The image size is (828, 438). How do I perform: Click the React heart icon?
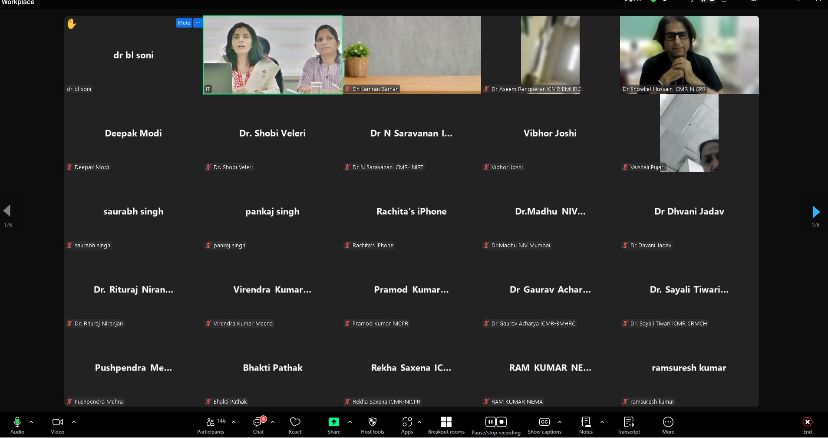coord(295,423)
